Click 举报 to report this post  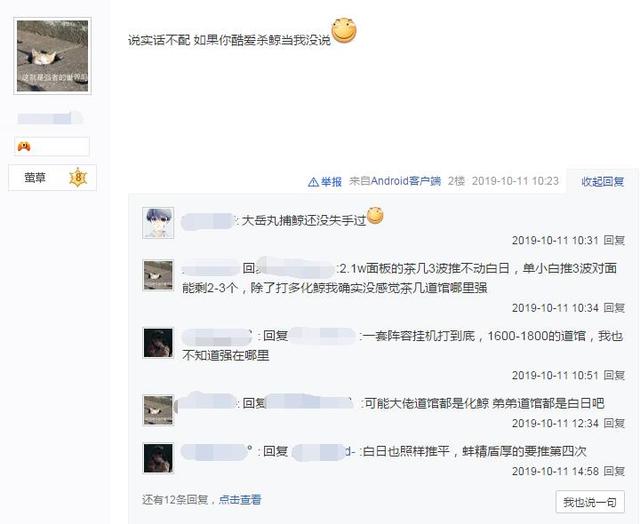coord(331,182)
